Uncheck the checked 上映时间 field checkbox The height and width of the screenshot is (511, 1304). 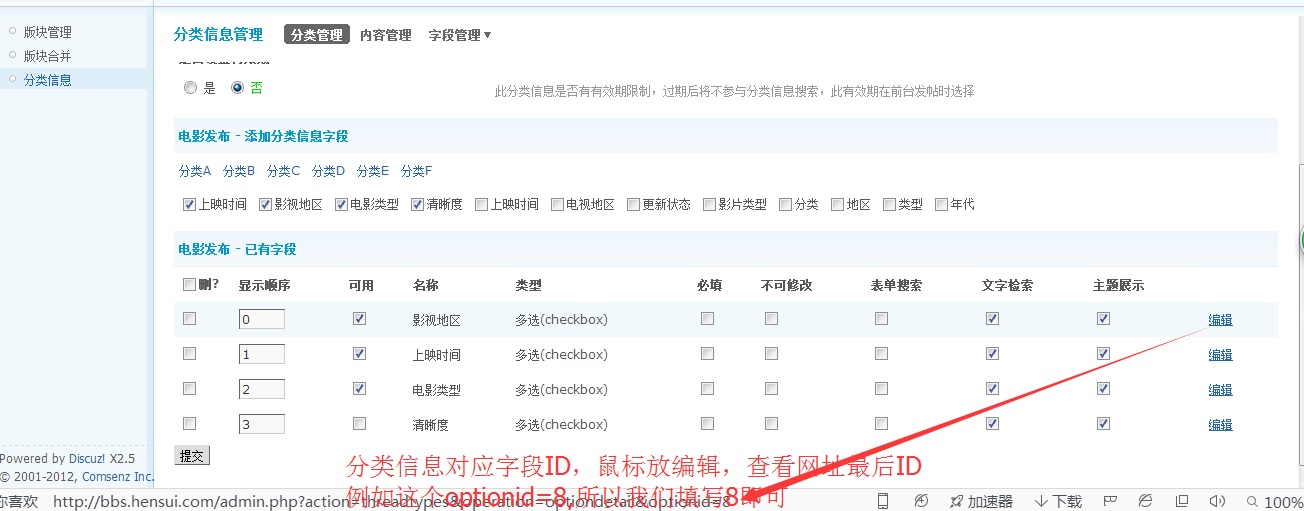(189, 204)
